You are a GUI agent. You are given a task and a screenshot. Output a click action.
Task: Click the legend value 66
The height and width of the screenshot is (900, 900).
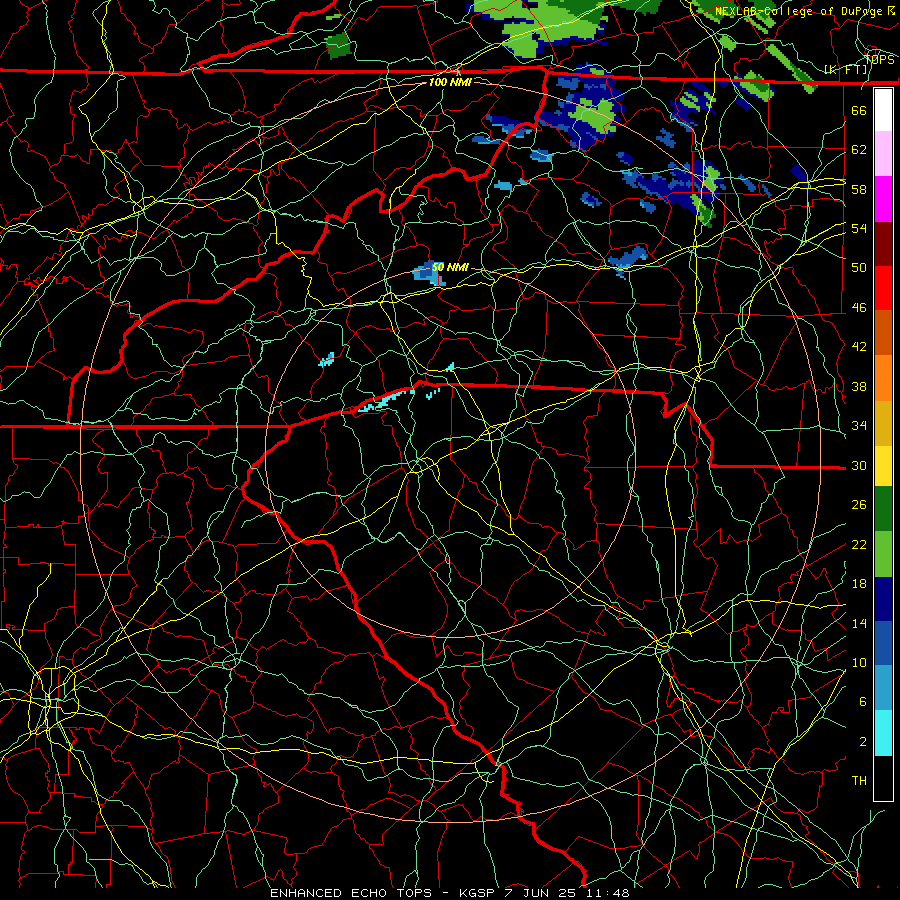(x=859, y=110)
